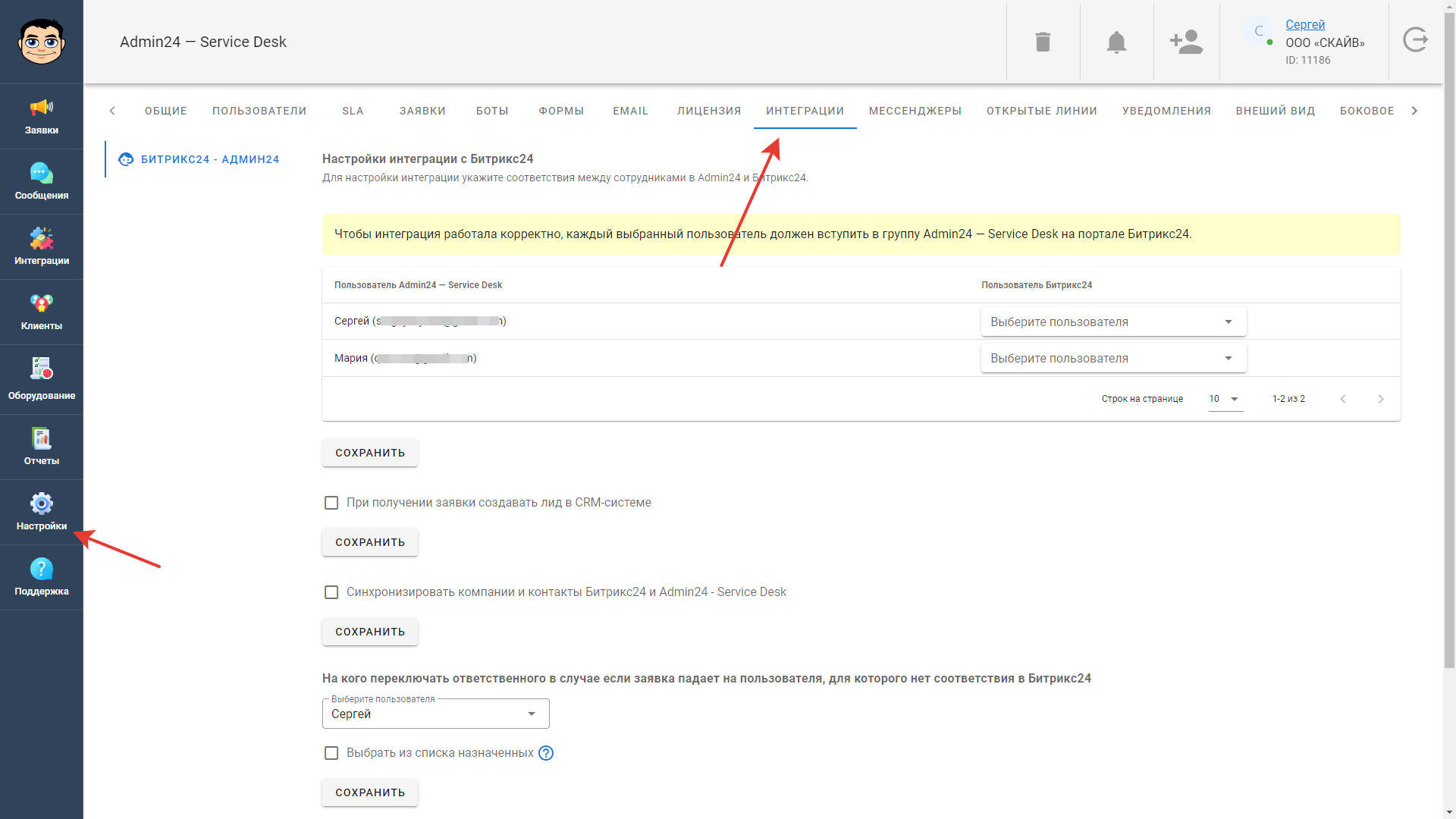Open the notifications bell
1456x819 pixels.
tap(1116, 42)
